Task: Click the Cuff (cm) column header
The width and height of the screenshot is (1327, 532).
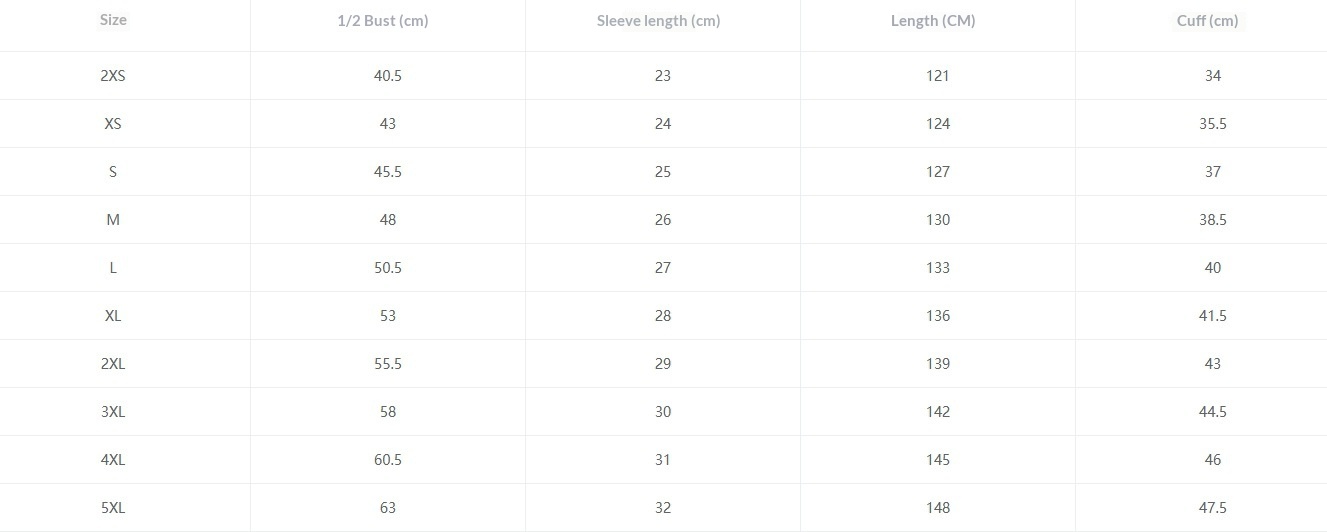Action: (1207, 21)
